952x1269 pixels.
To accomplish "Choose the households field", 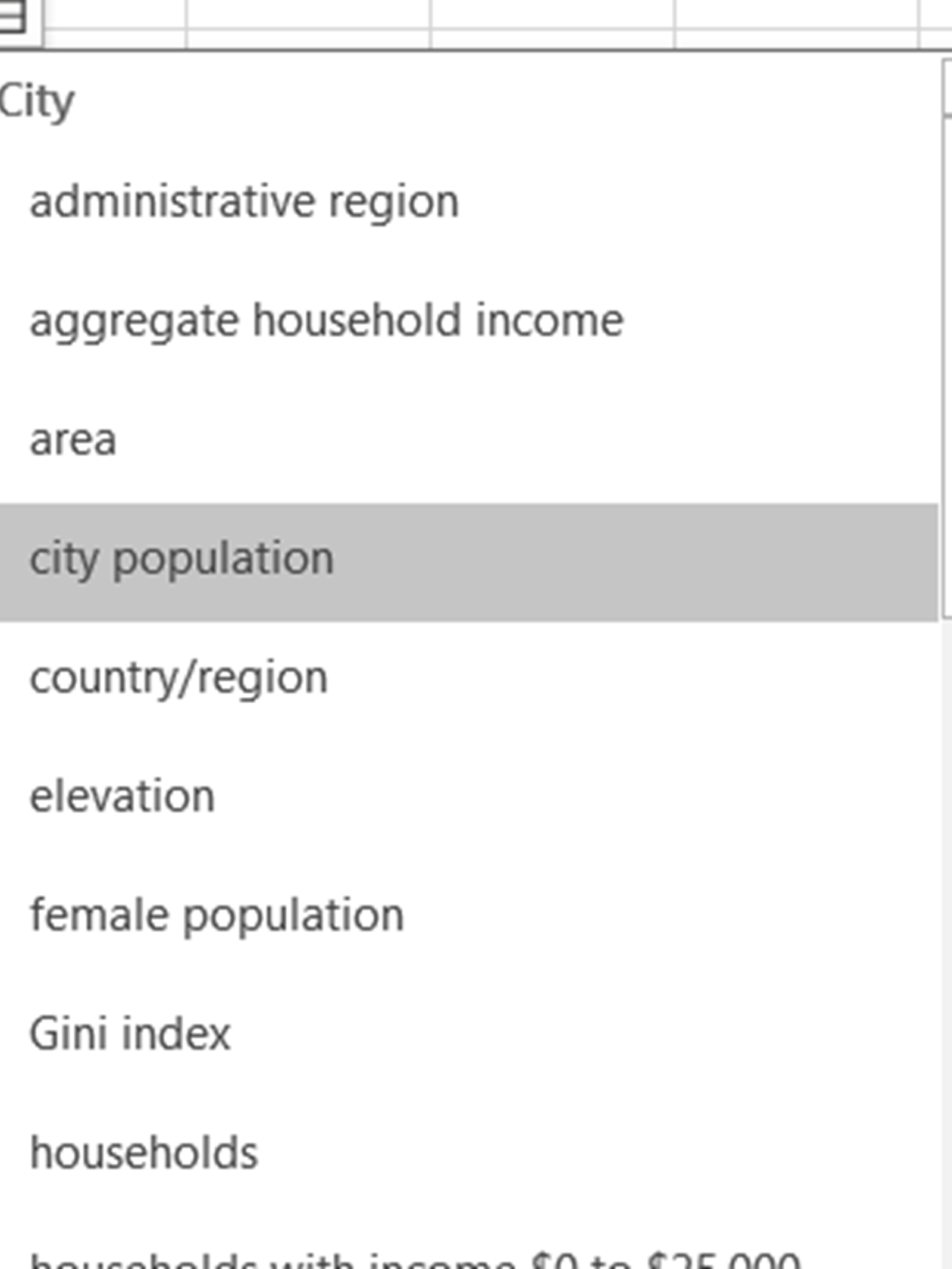I will point(143,1154).
